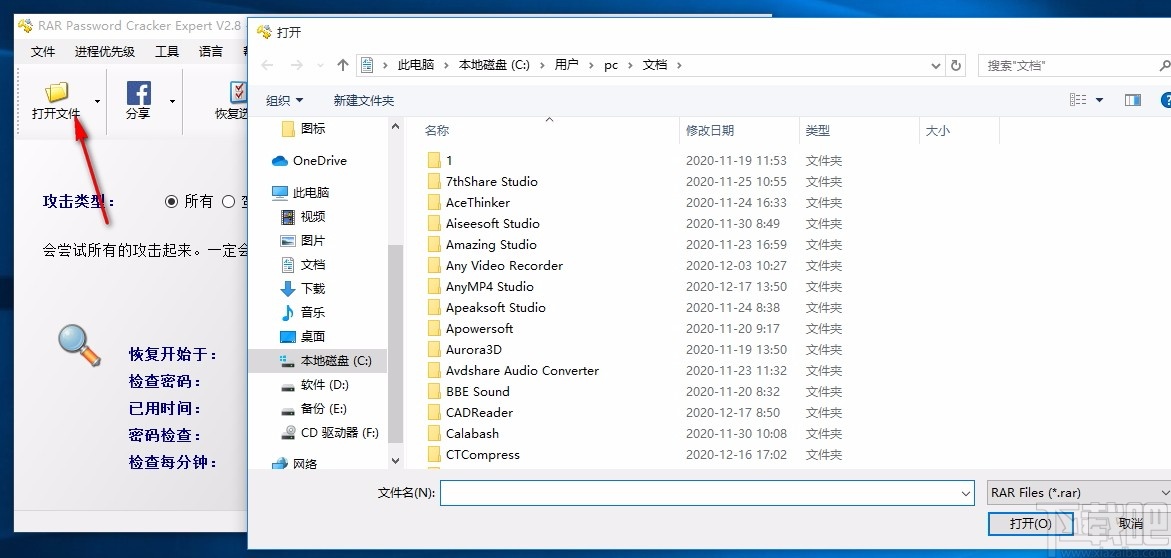
Task: Select 音乐 in the navigation pane
Action: pyautogui.click(x=302, y=312)
